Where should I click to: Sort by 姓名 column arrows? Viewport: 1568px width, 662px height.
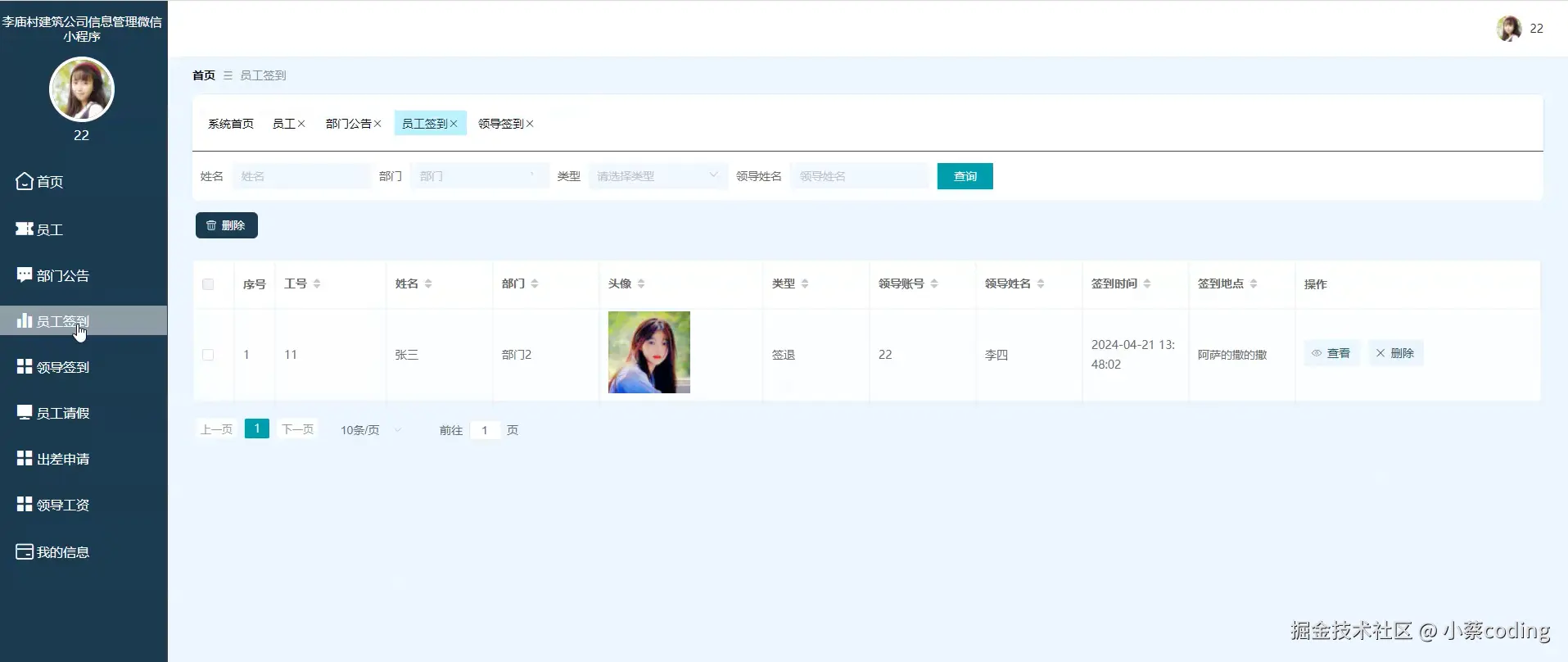coord(428,283)
